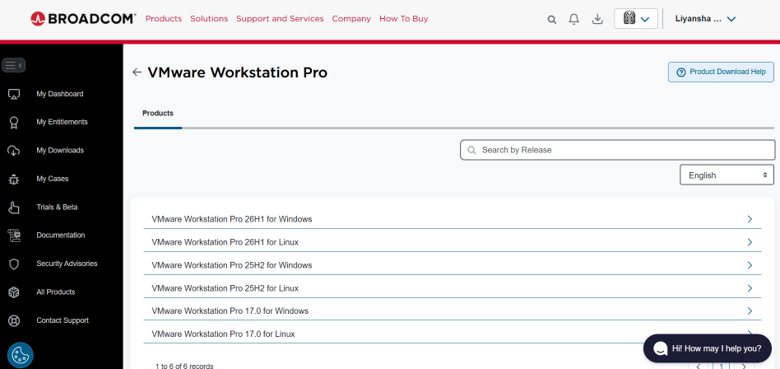Open Contact Support link in sidebar
Viewport: 780px width, 369px height.
62,320
